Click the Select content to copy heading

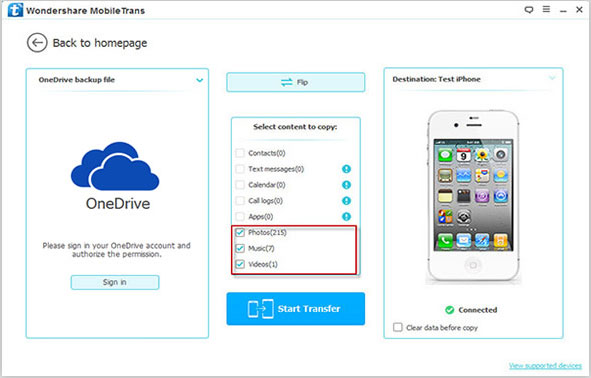[295, 127]
